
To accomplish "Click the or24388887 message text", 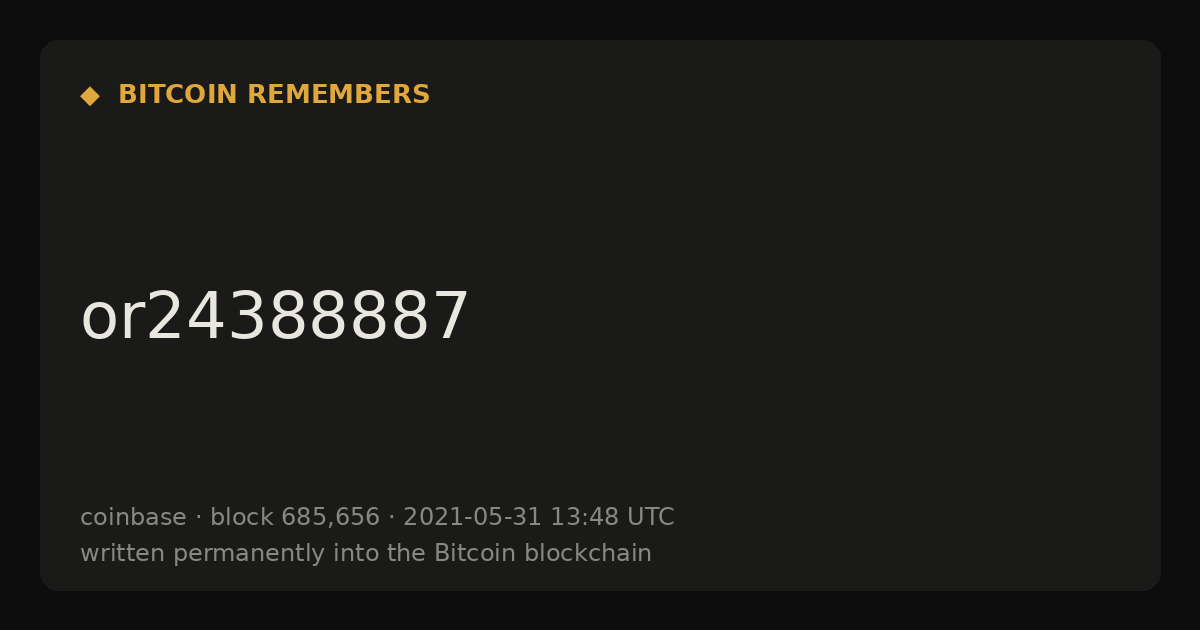I will tap(274, 318).
